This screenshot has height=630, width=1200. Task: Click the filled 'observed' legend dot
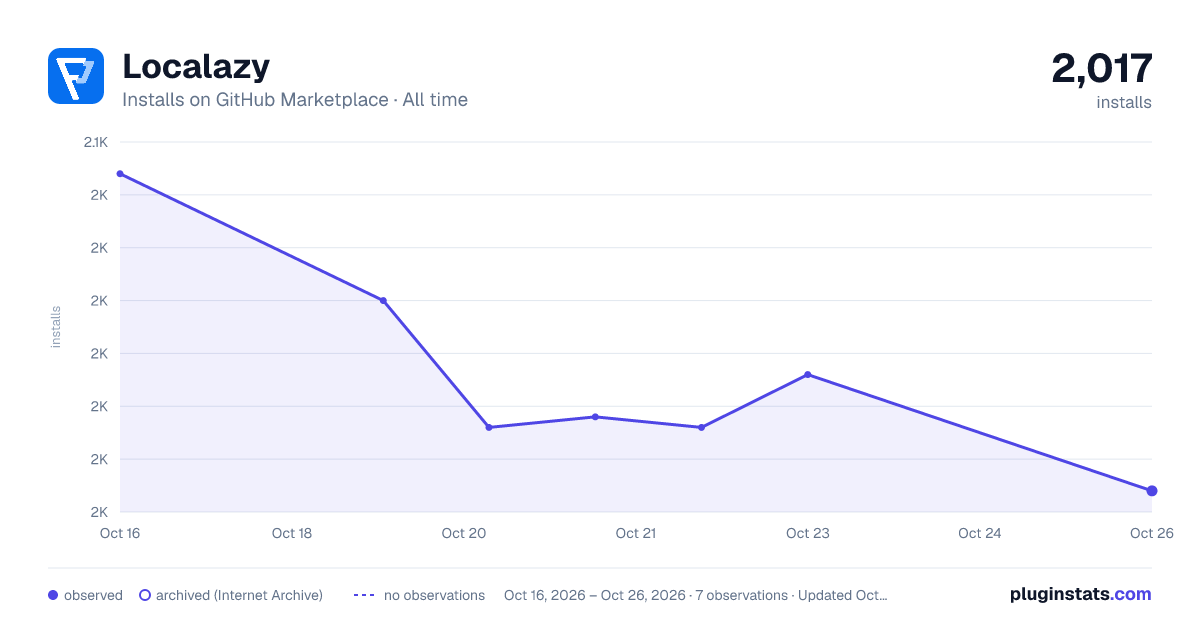(53, 595)
